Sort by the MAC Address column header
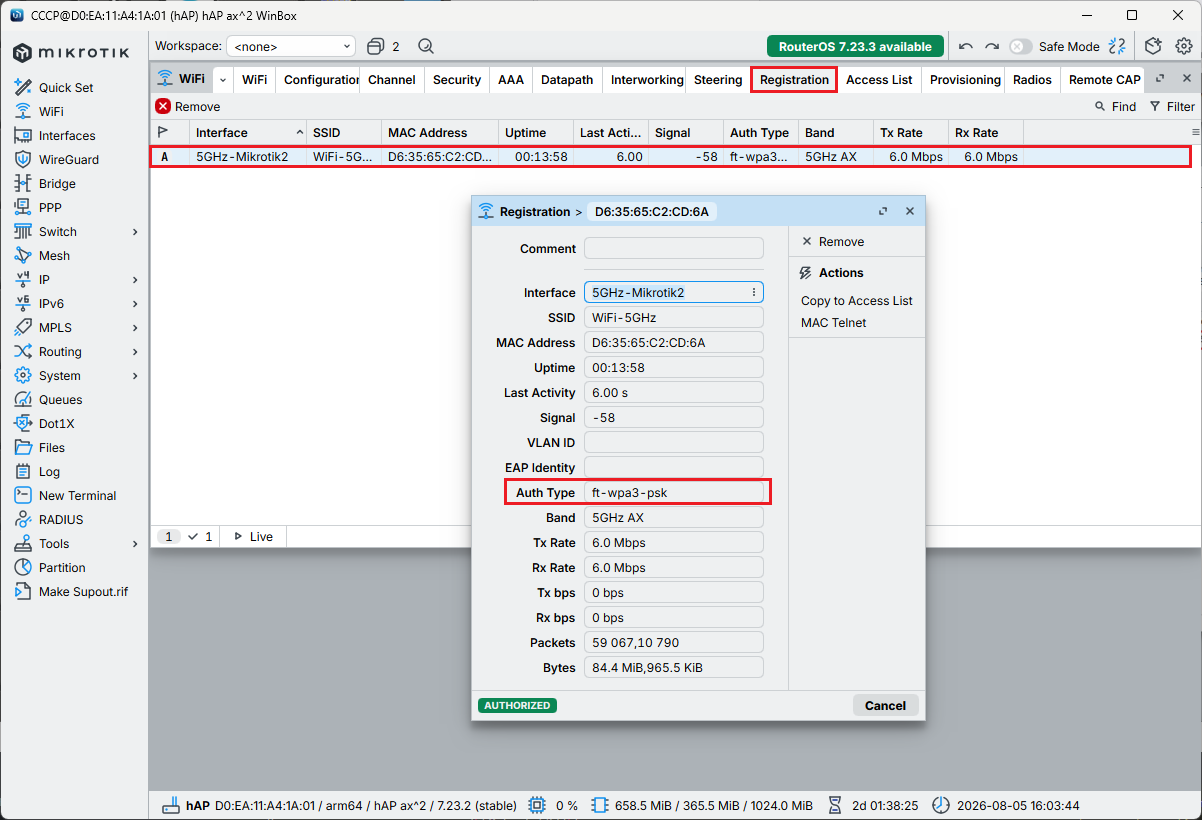This screenshot has height=820, width=1202. (x=440, y=133)
